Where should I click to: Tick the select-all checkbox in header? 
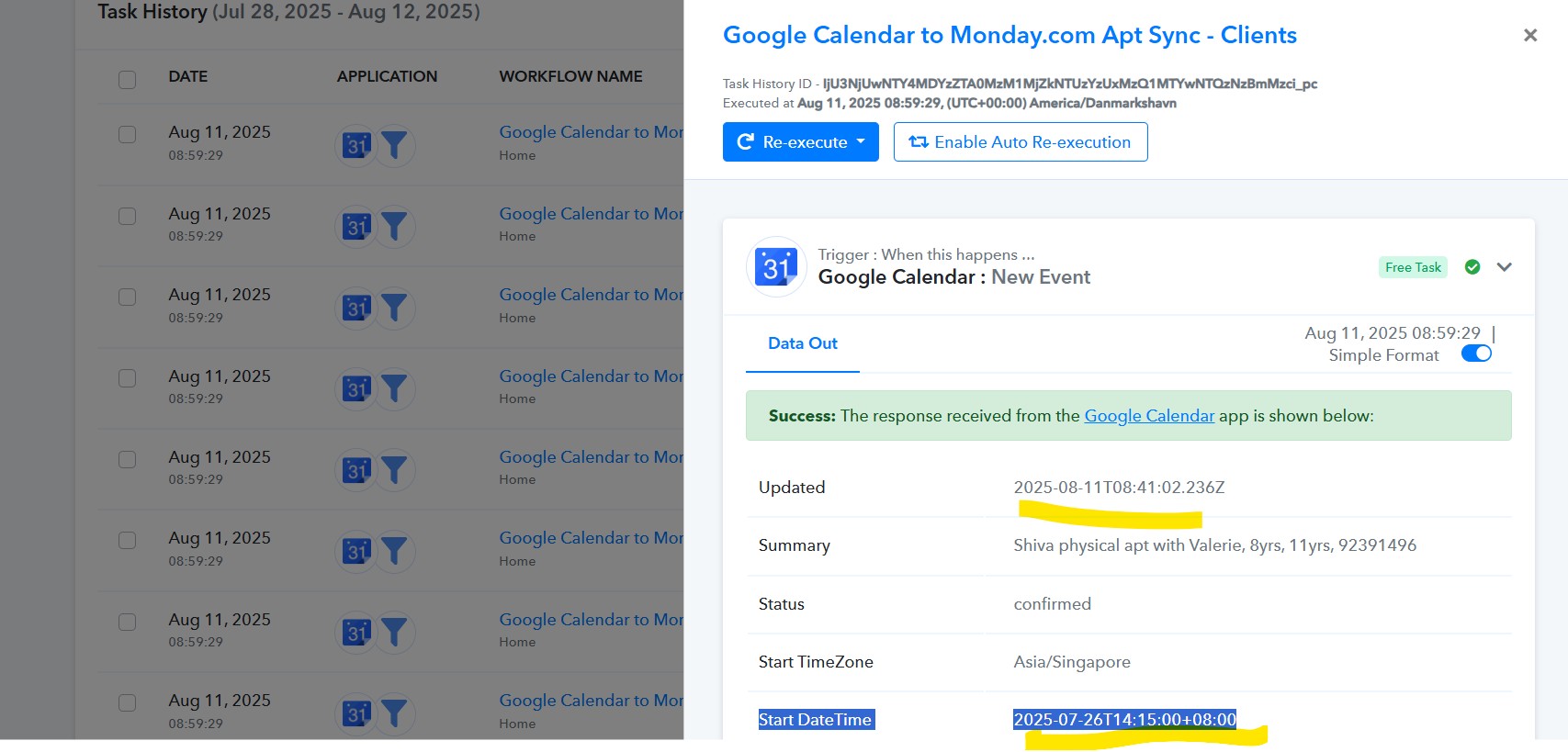(x=127, y=79)
